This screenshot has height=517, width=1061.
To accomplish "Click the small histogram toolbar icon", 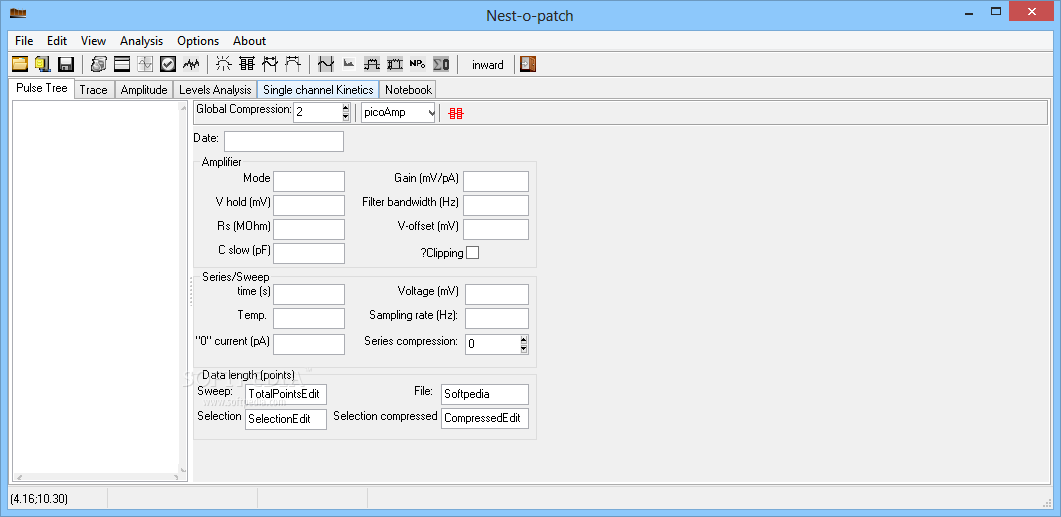I will pos(349,64).
